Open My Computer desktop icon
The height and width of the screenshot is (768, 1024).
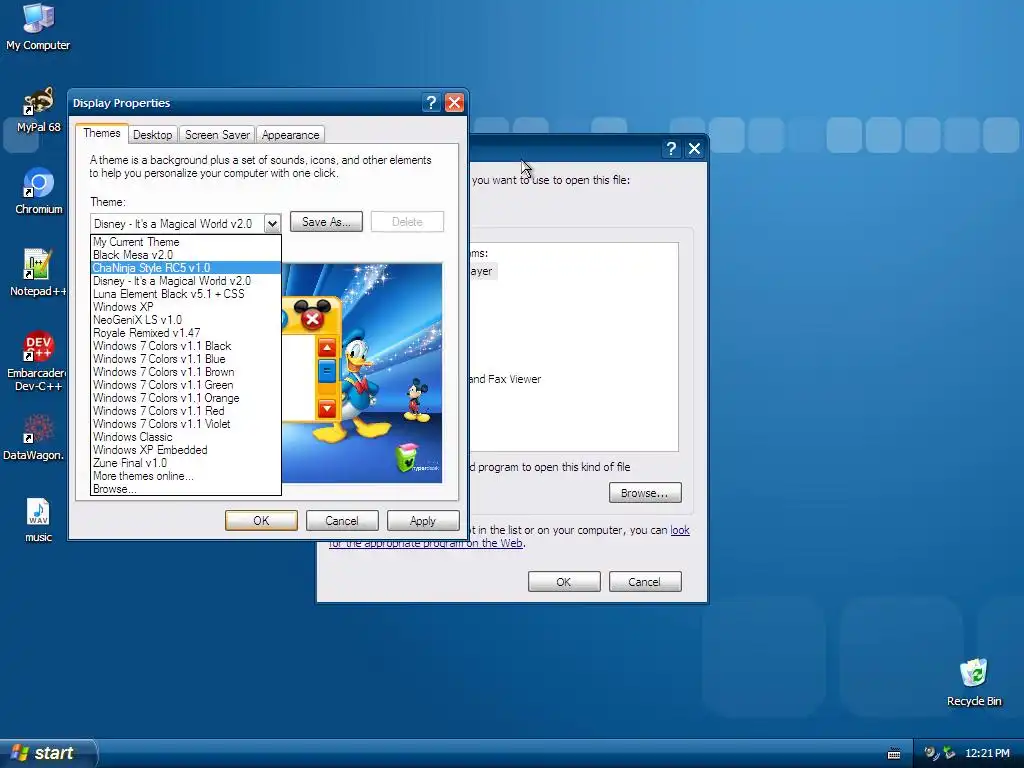click(x=38, y=26)
